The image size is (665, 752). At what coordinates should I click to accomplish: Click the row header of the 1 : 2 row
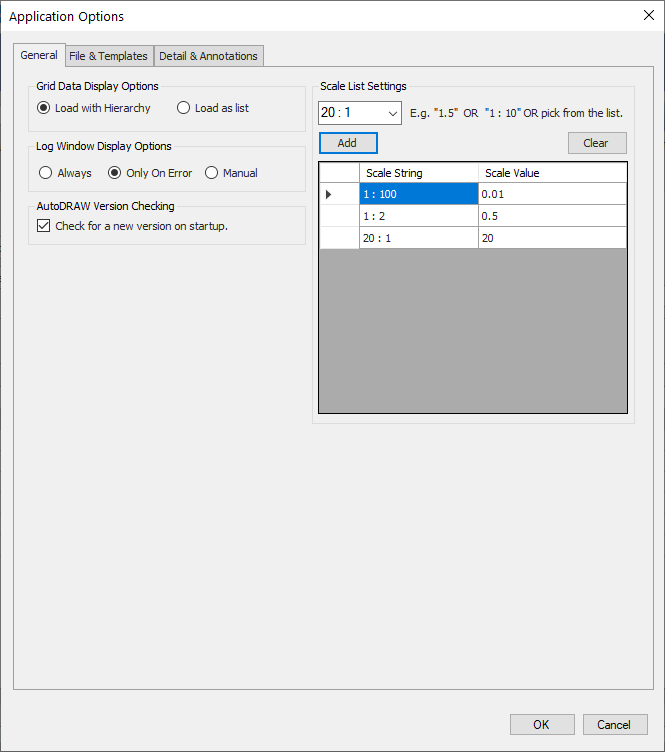pyautogui.click(x=339, y=216)
